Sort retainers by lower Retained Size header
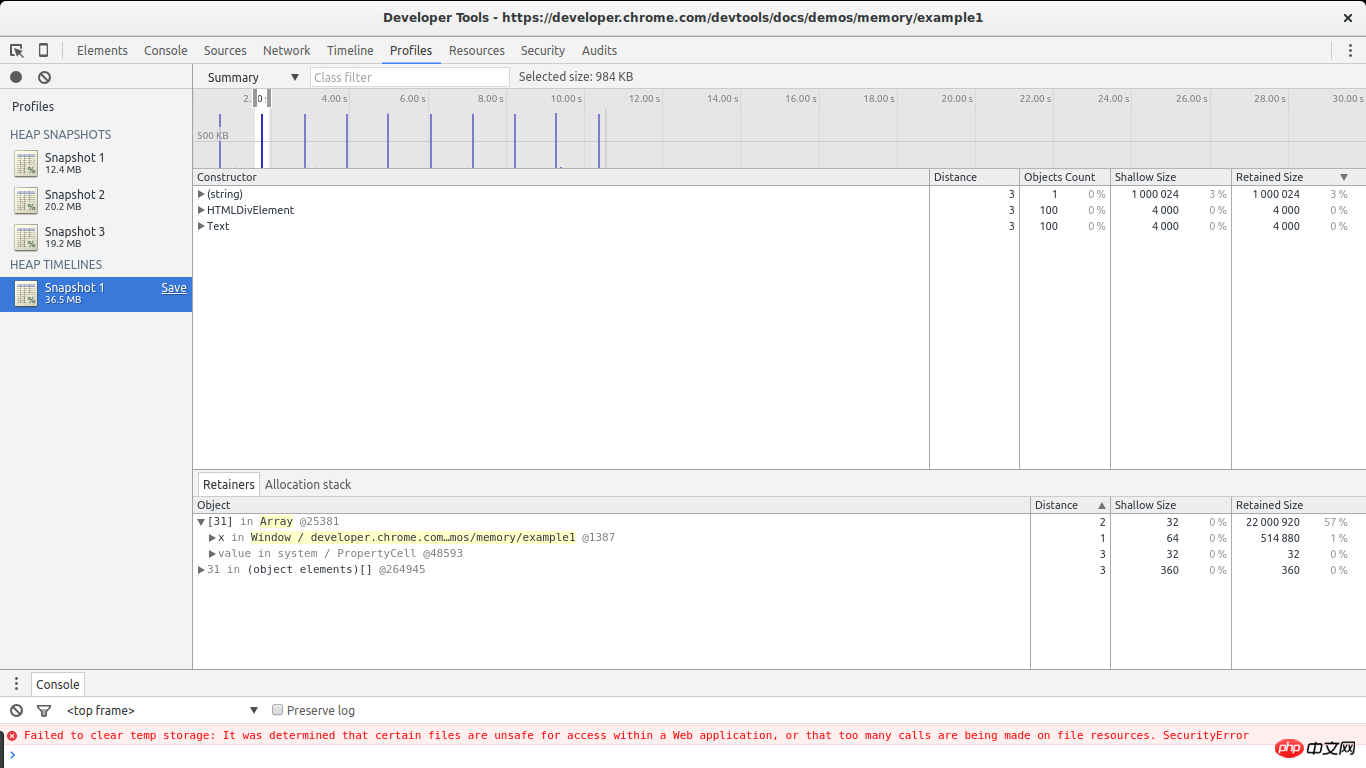The height and width of the screenshot is (768, 1366). tap(1298, 505)
